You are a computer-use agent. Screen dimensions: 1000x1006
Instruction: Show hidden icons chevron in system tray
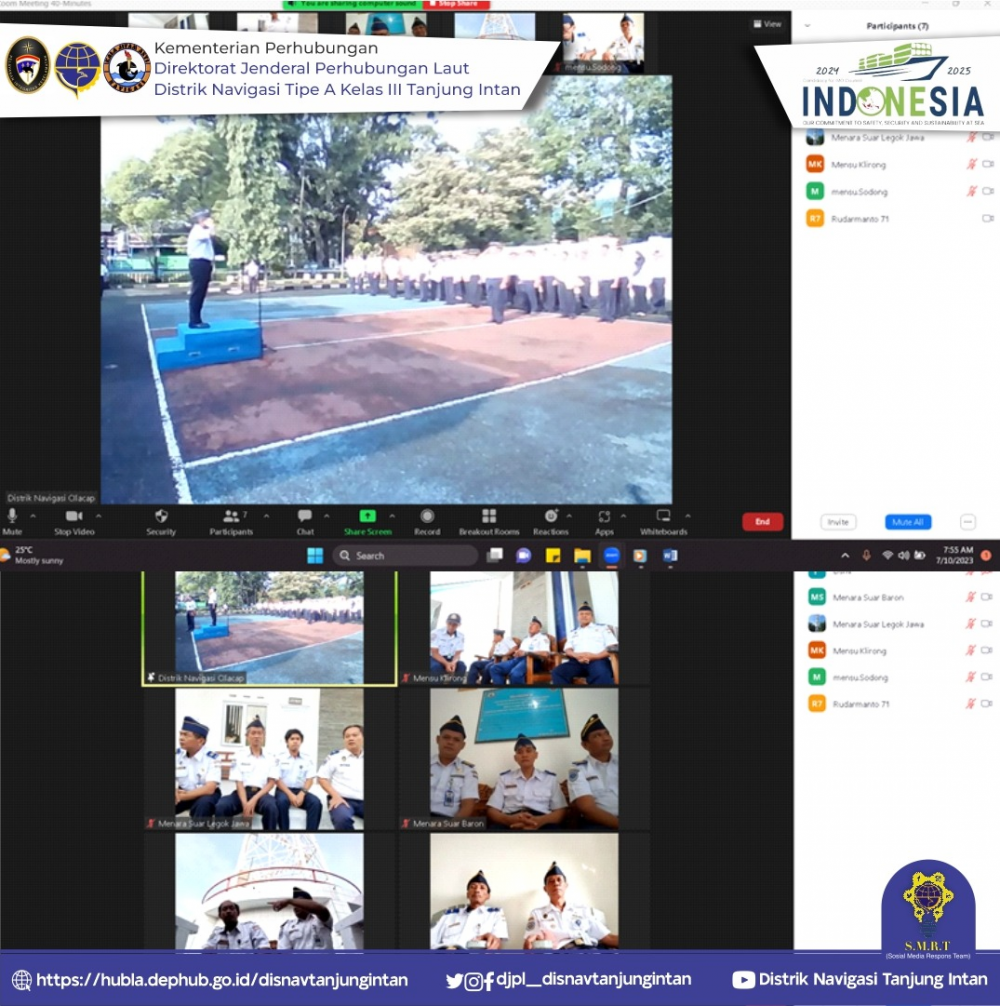pos(845,556)
